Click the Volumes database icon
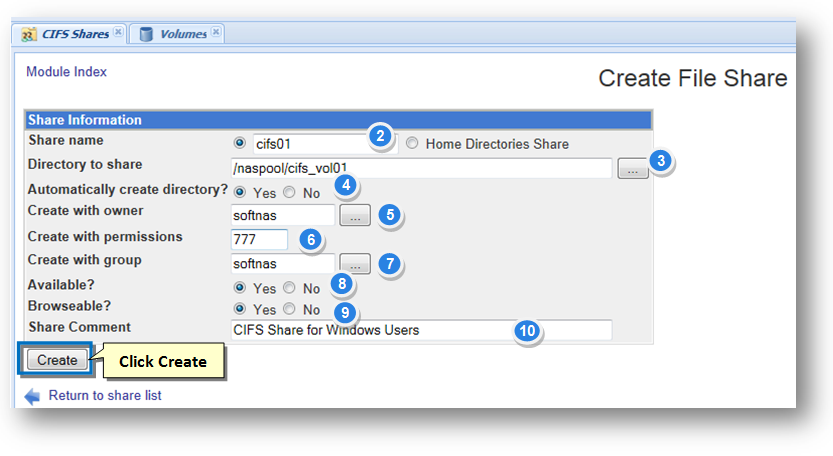This screenshot has height=456, width=833. click(x=146, y=34)
